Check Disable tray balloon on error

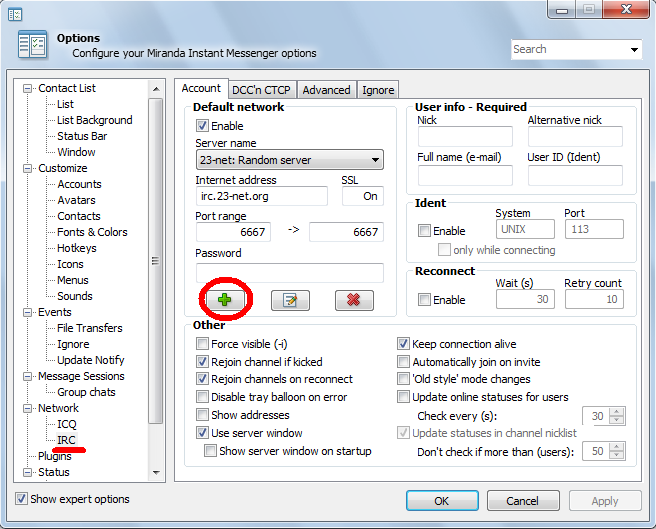click(202, 397)
